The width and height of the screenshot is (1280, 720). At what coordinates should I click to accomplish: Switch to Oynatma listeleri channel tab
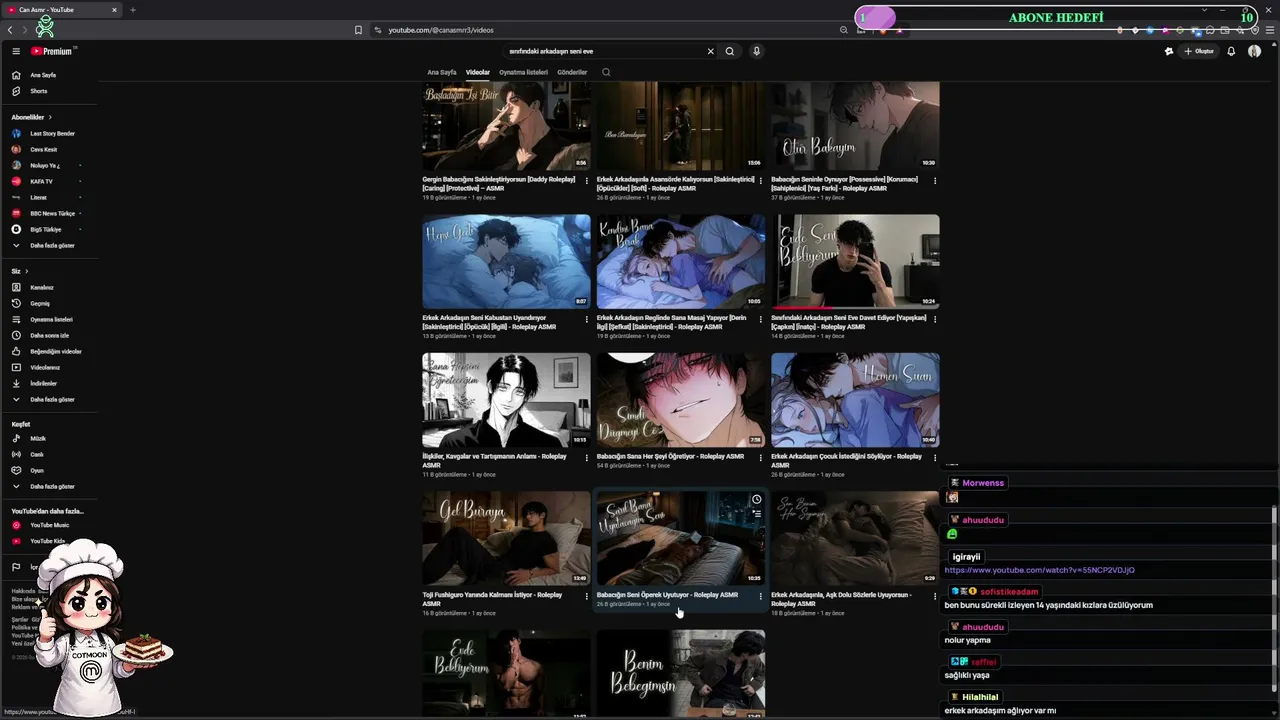(524, 72)
